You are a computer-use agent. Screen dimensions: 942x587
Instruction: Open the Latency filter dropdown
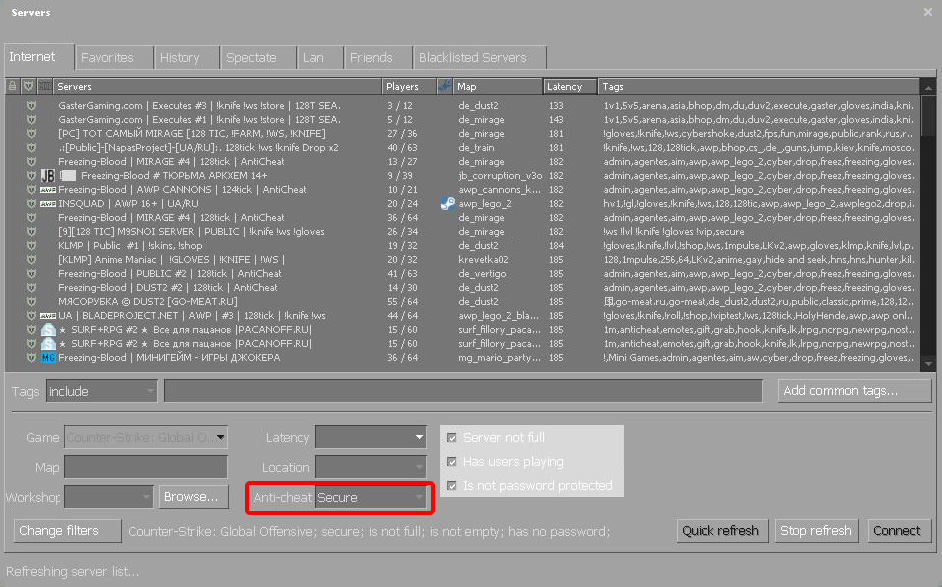(x=371, y=437)
